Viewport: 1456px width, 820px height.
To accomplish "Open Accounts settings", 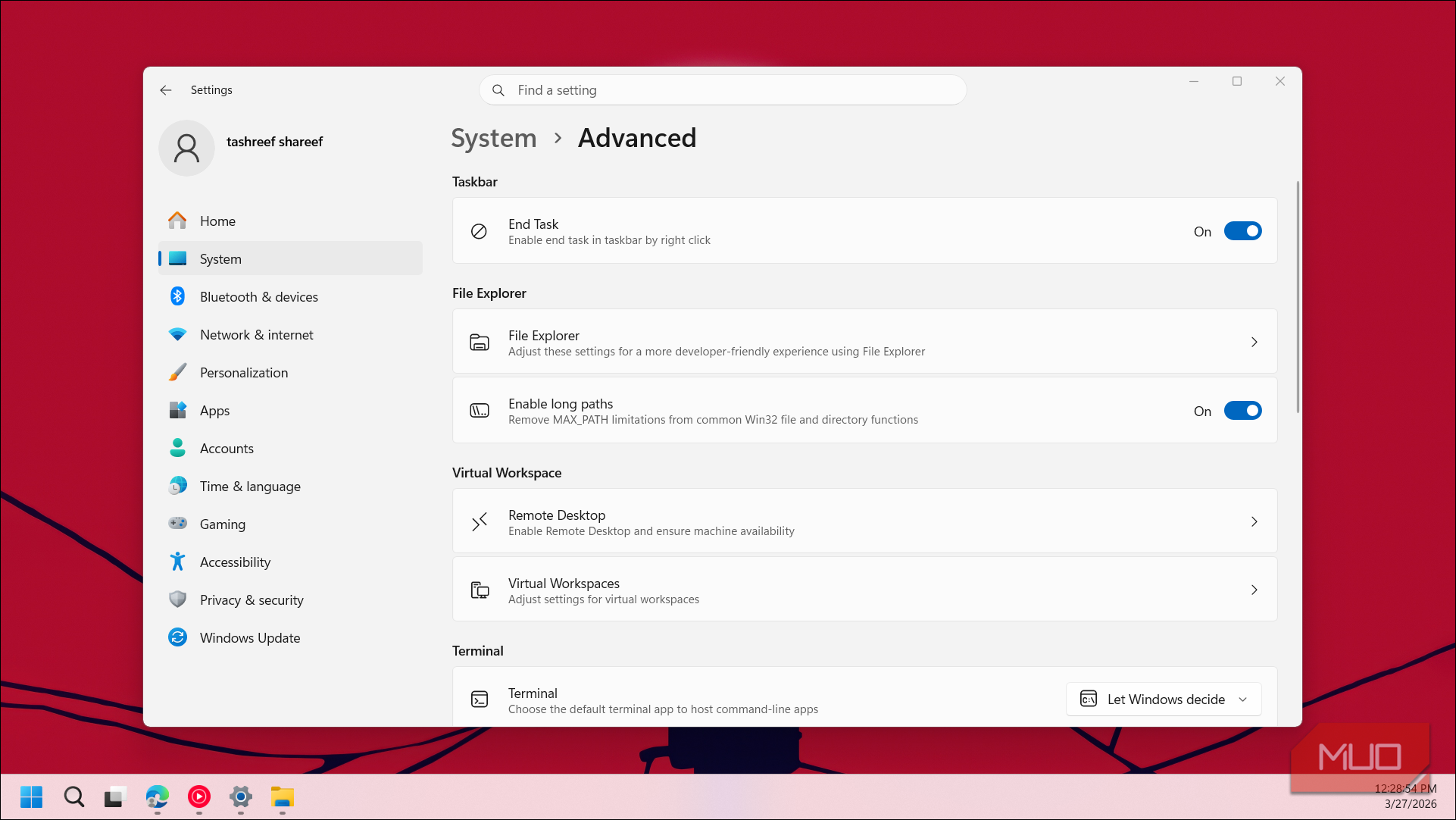I will (291, 449).
